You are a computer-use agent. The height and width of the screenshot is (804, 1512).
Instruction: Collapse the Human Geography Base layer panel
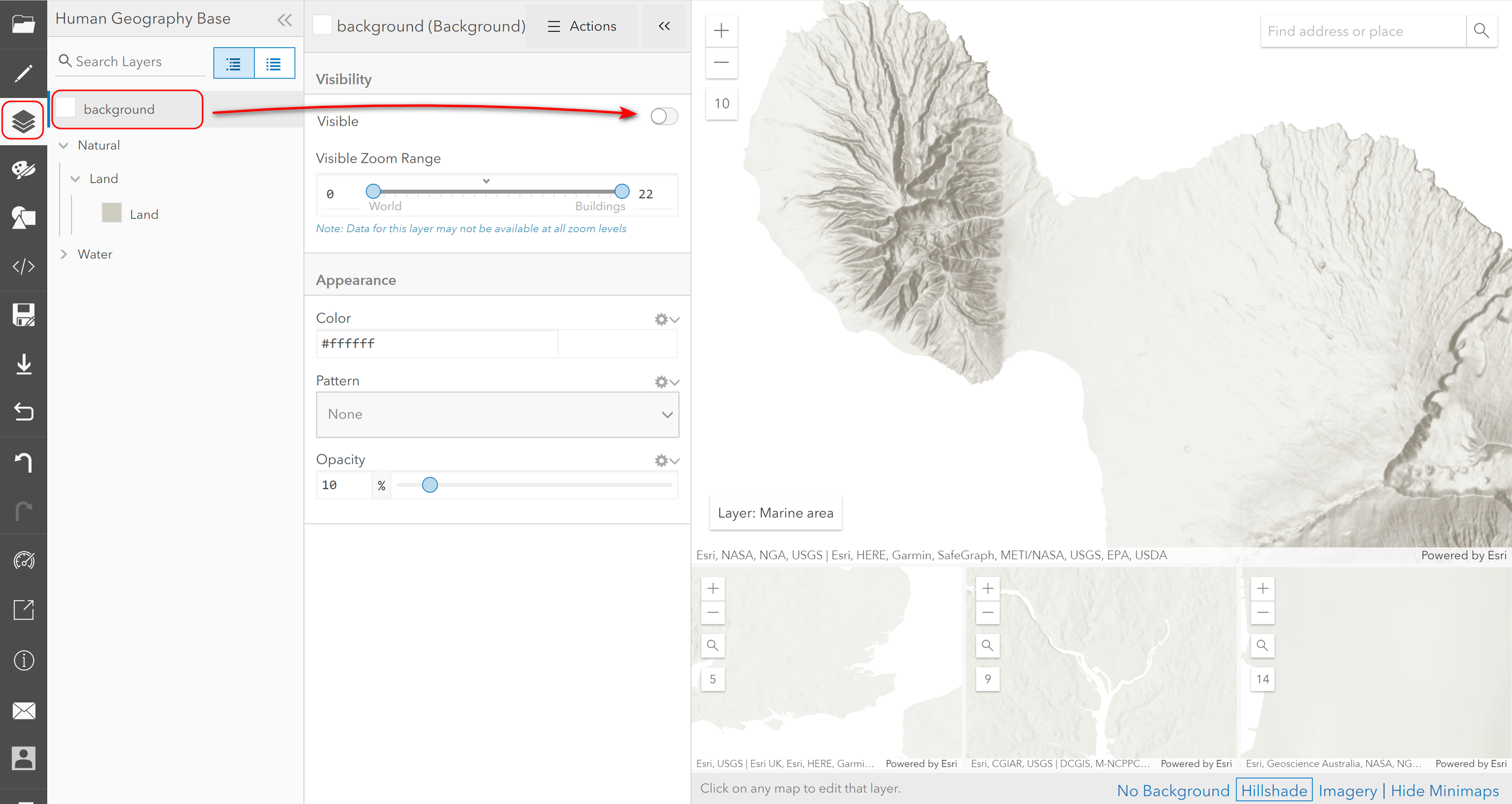tap(285, 20)
